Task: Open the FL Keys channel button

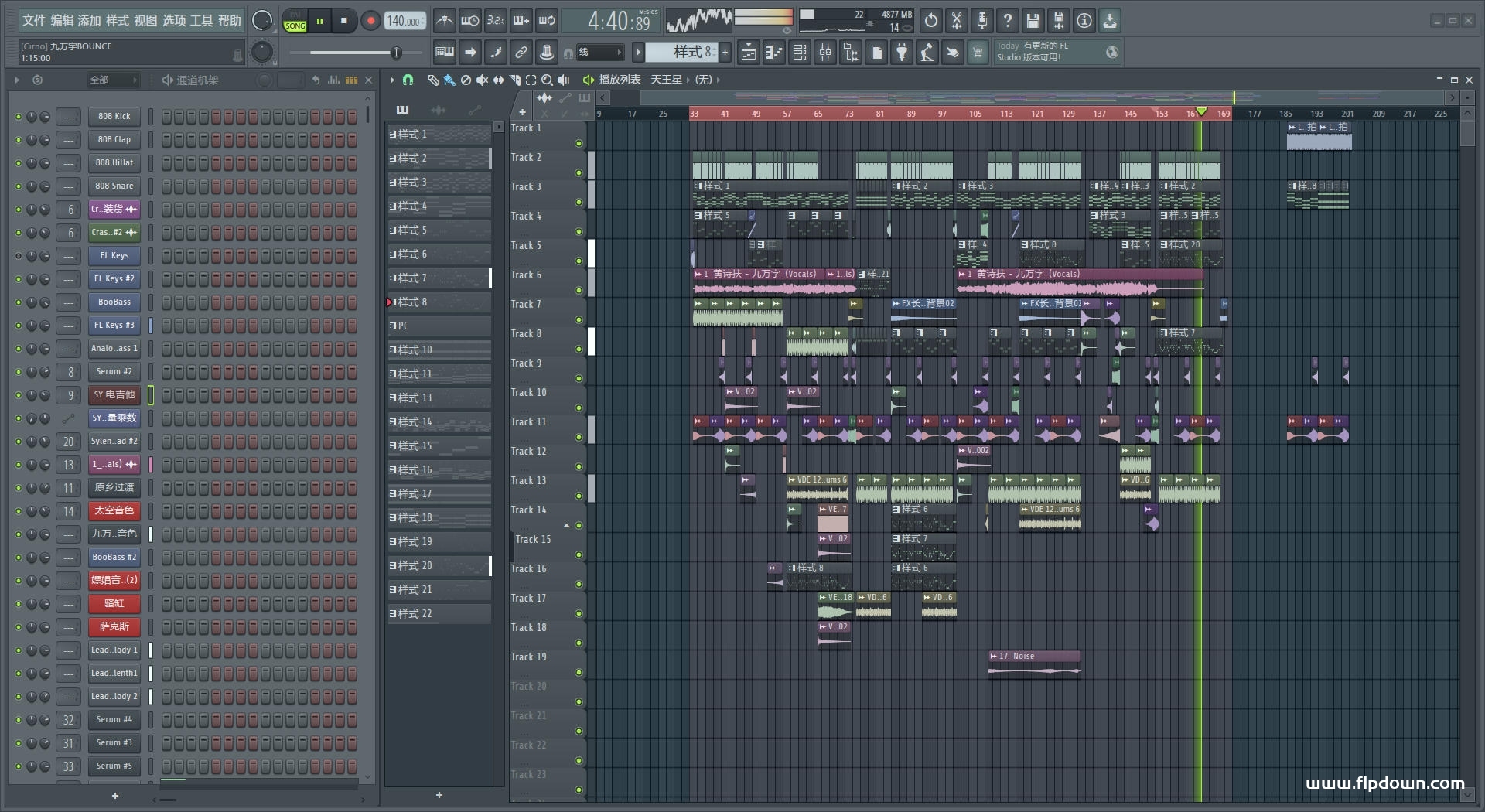Action: (x=114, y=256)
